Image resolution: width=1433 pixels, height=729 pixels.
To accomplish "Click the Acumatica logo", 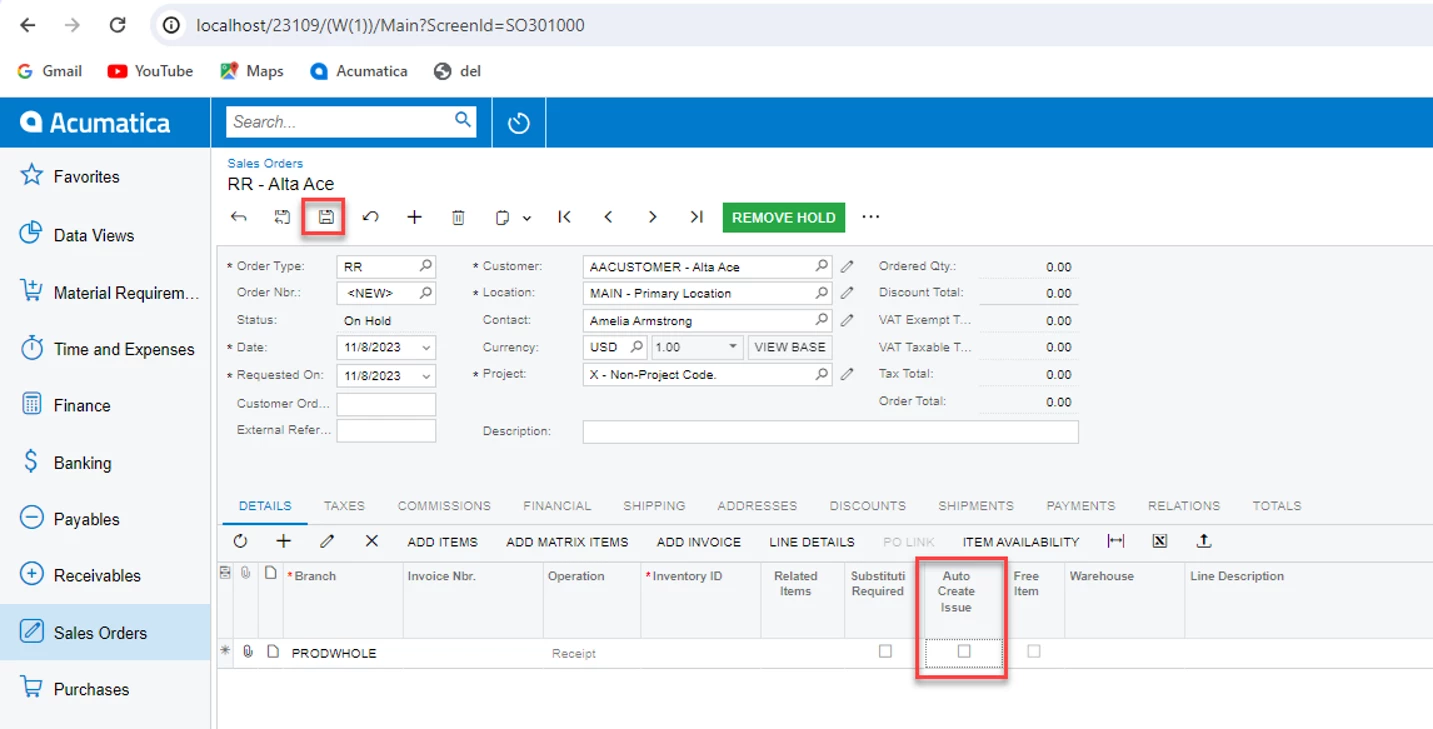I will coord(96,122).
